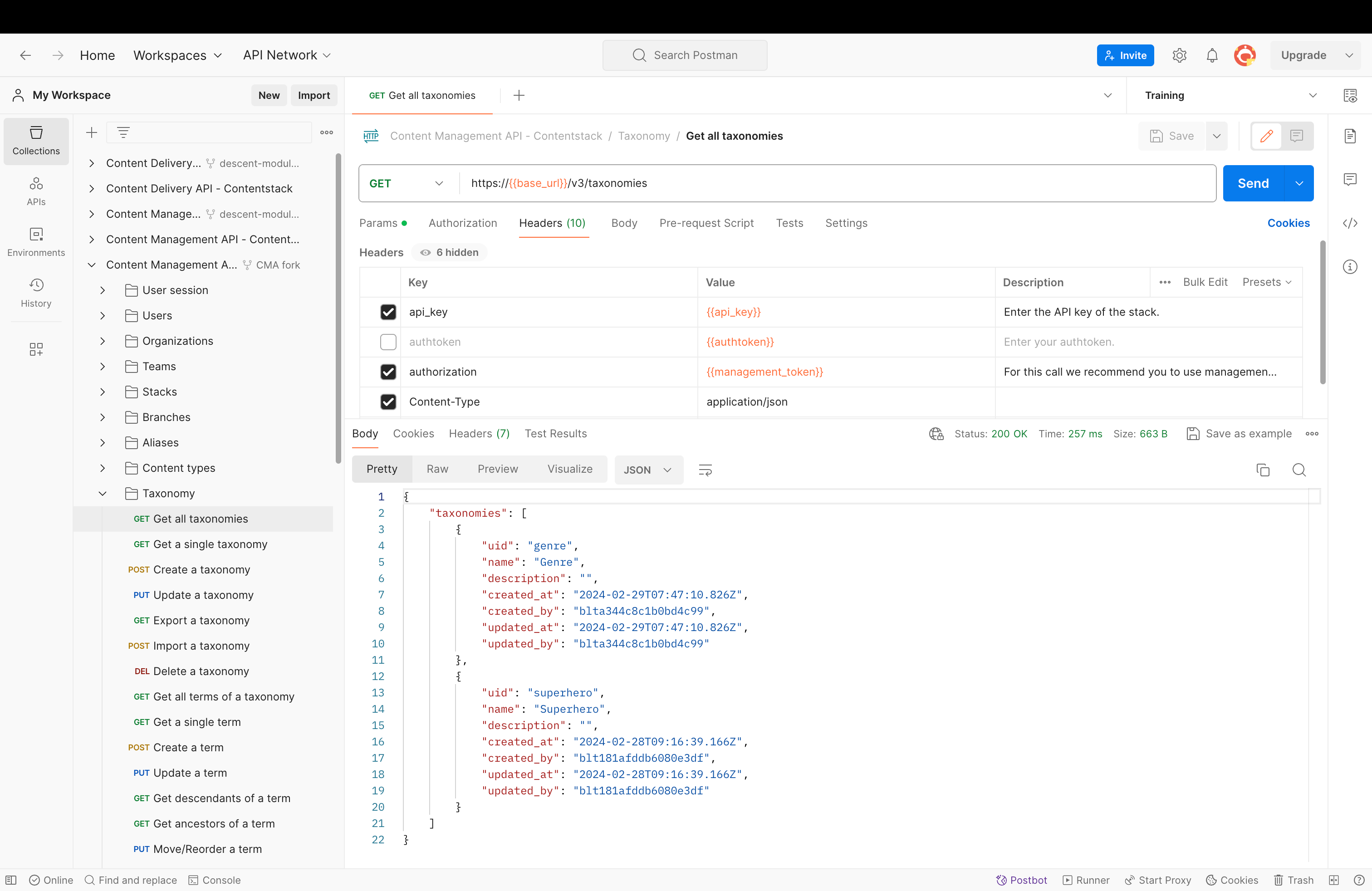Switch response view to Visualize
1372x891 pixels.
click(569, 469)
